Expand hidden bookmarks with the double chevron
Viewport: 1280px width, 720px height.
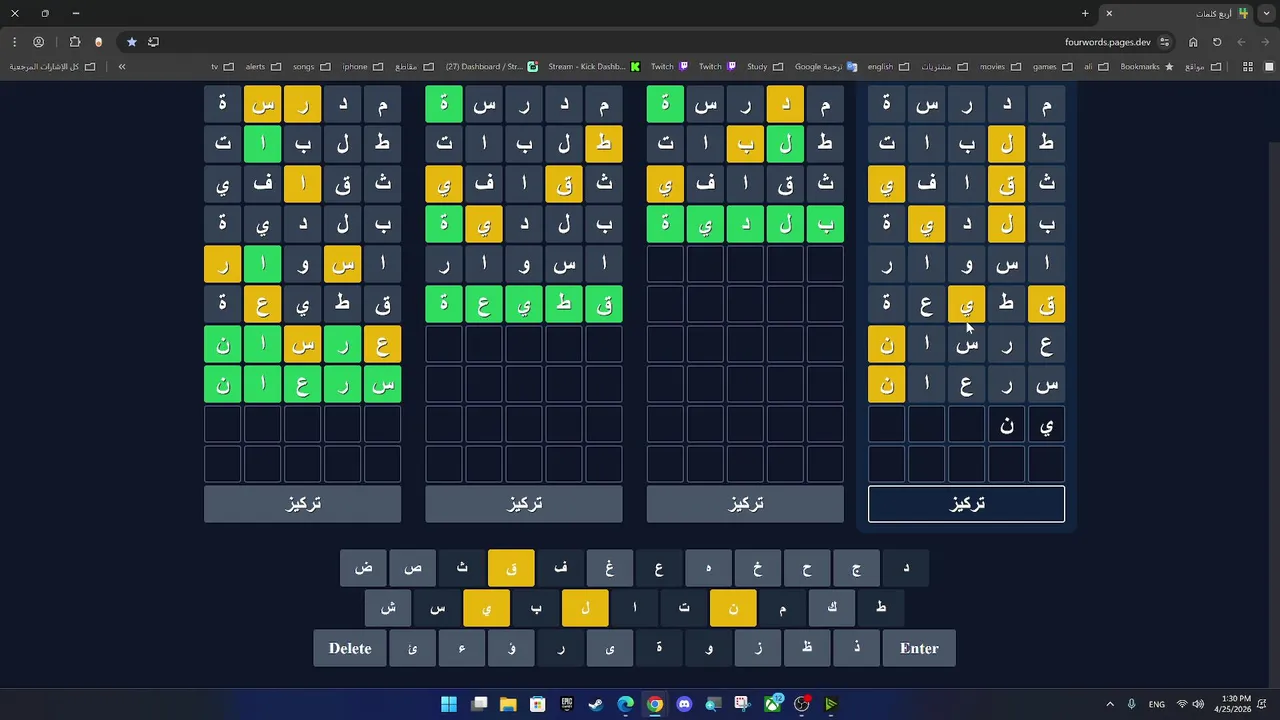tap(122, 67)
